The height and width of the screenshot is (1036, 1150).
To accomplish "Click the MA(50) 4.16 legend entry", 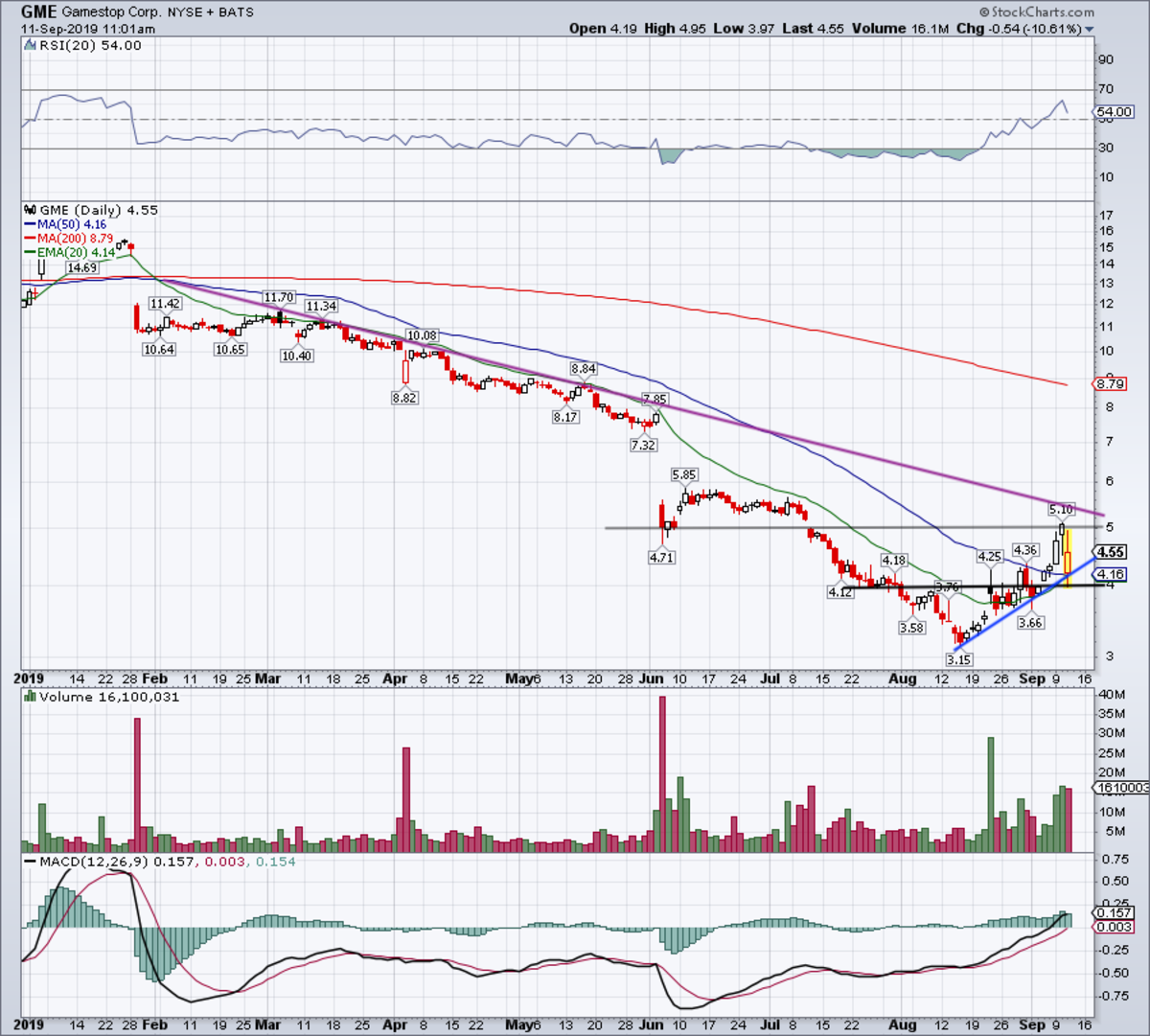I will click(72, 224).
